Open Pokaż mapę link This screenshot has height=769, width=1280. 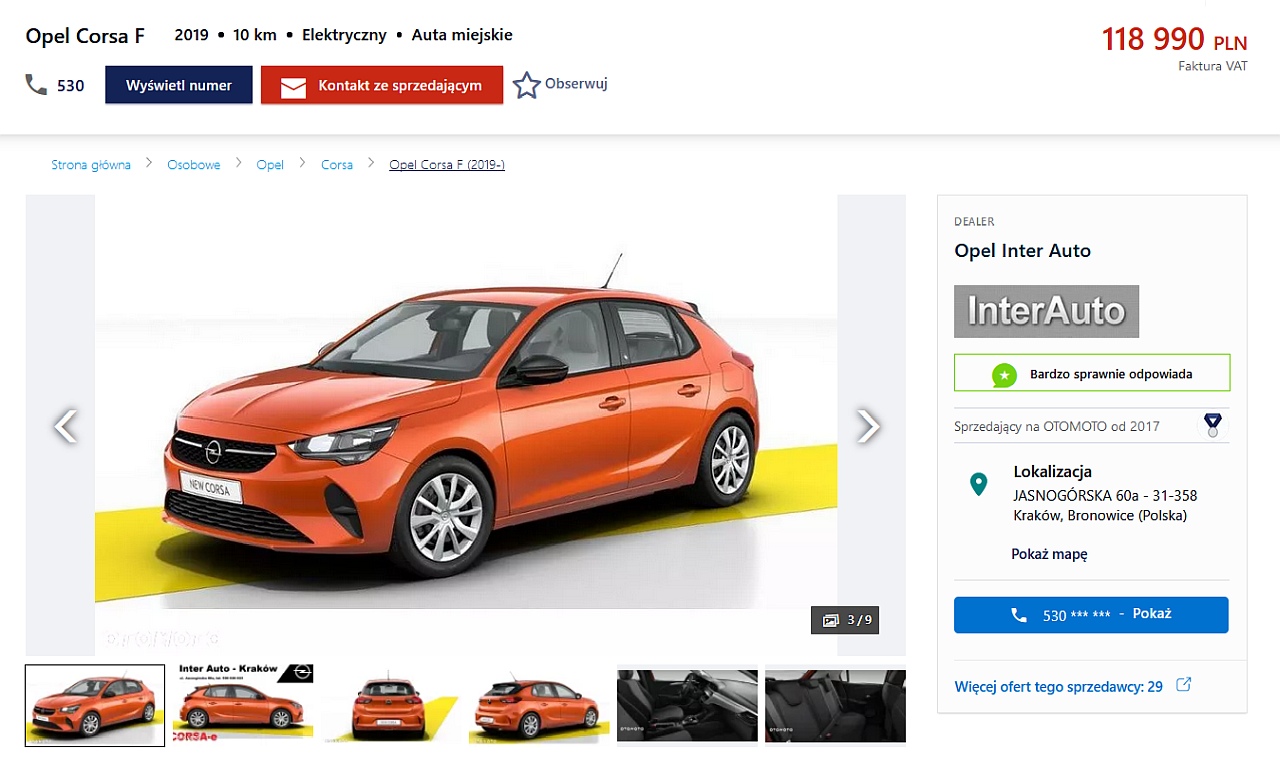1049,554
